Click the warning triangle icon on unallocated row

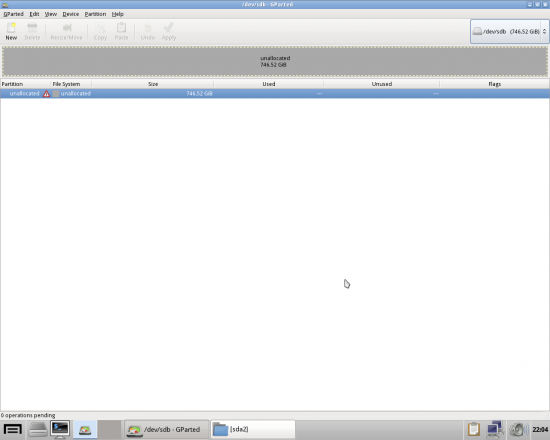coord(46,94)
